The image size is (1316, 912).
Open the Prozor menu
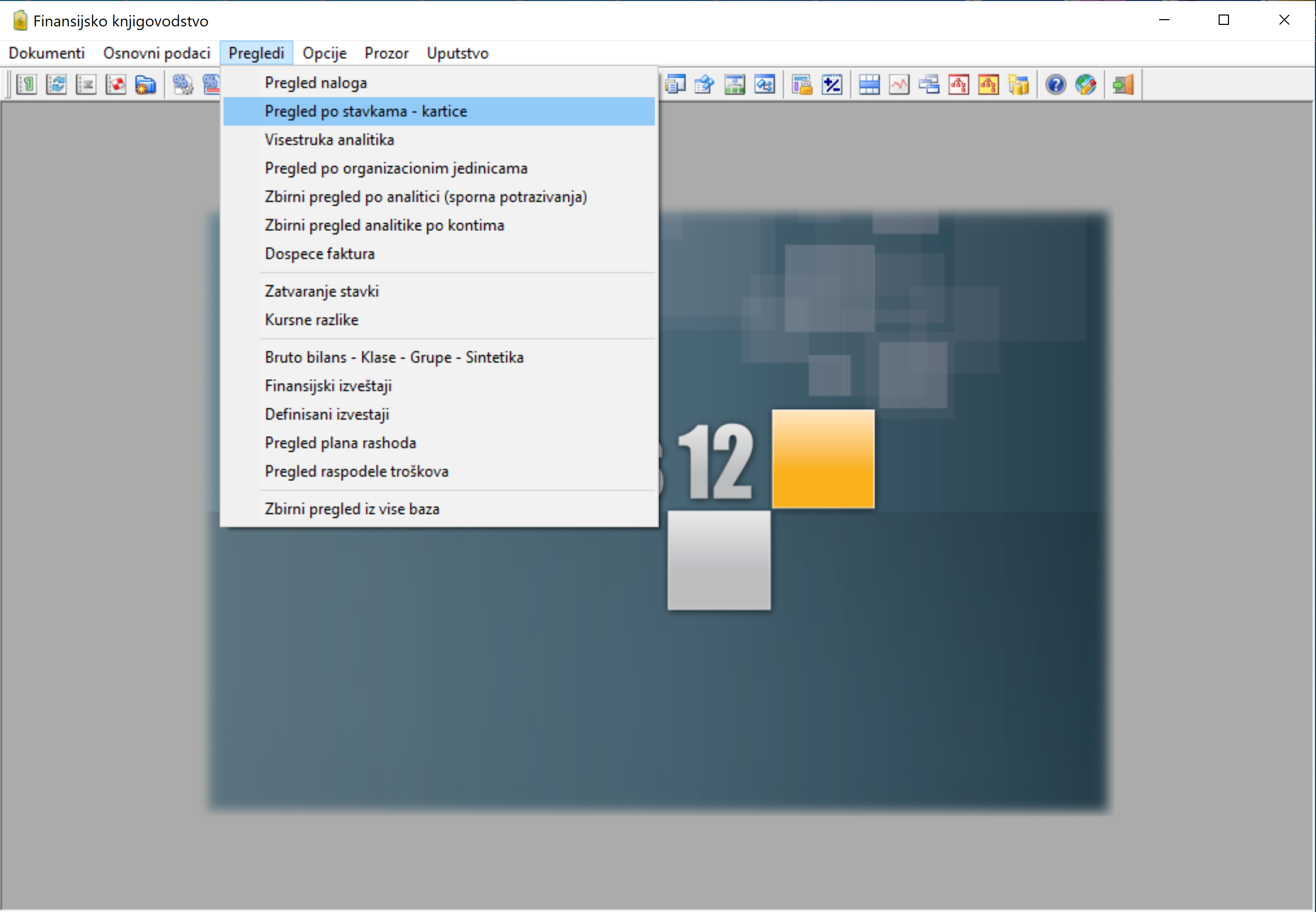point(386,53)
